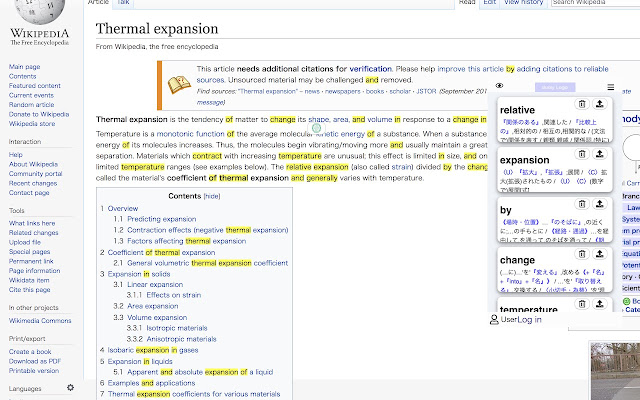This screenshot has height=400, width=640.
Task: Open Wikimedia Commons link
Action: (x=40, y=321)
